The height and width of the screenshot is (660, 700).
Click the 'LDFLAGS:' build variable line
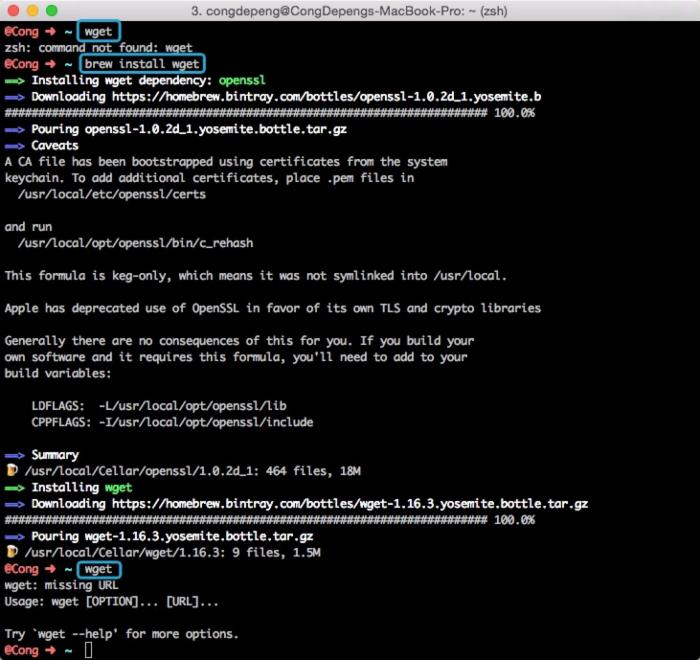coord(159,406)
